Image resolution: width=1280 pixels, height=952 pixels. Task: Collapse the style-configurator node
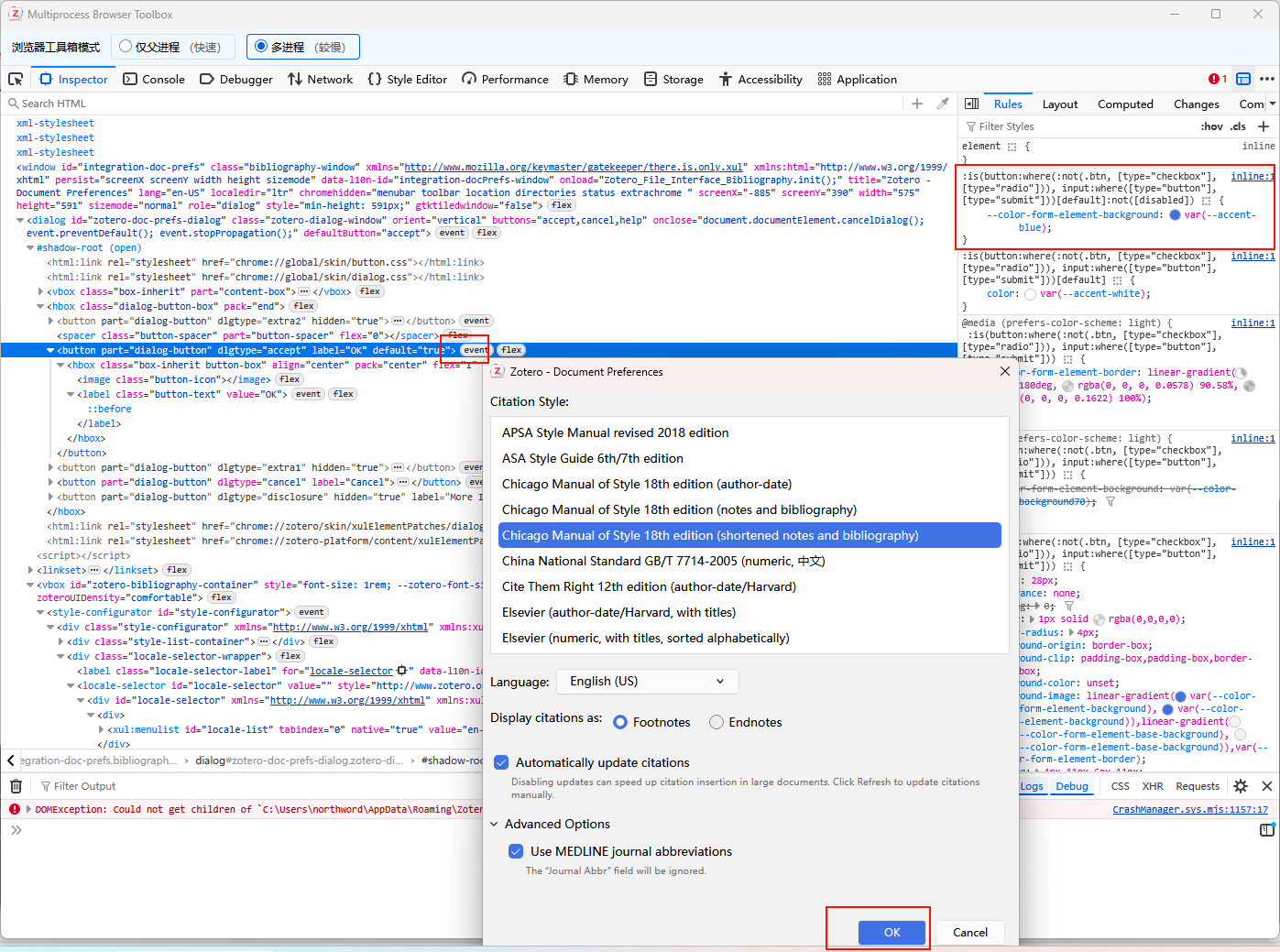point(40,612)
